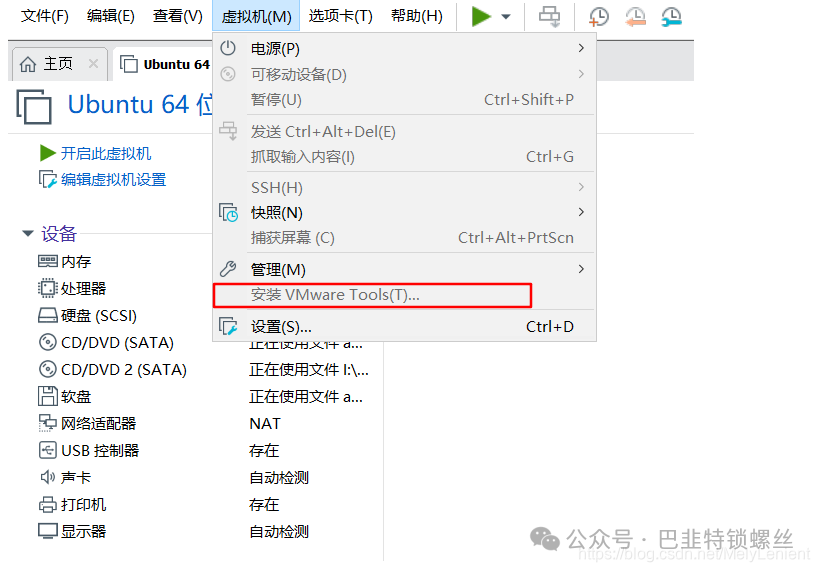Click the NAT value for network adapter
The image size is (820, 572).
click(x=265, y=424)
